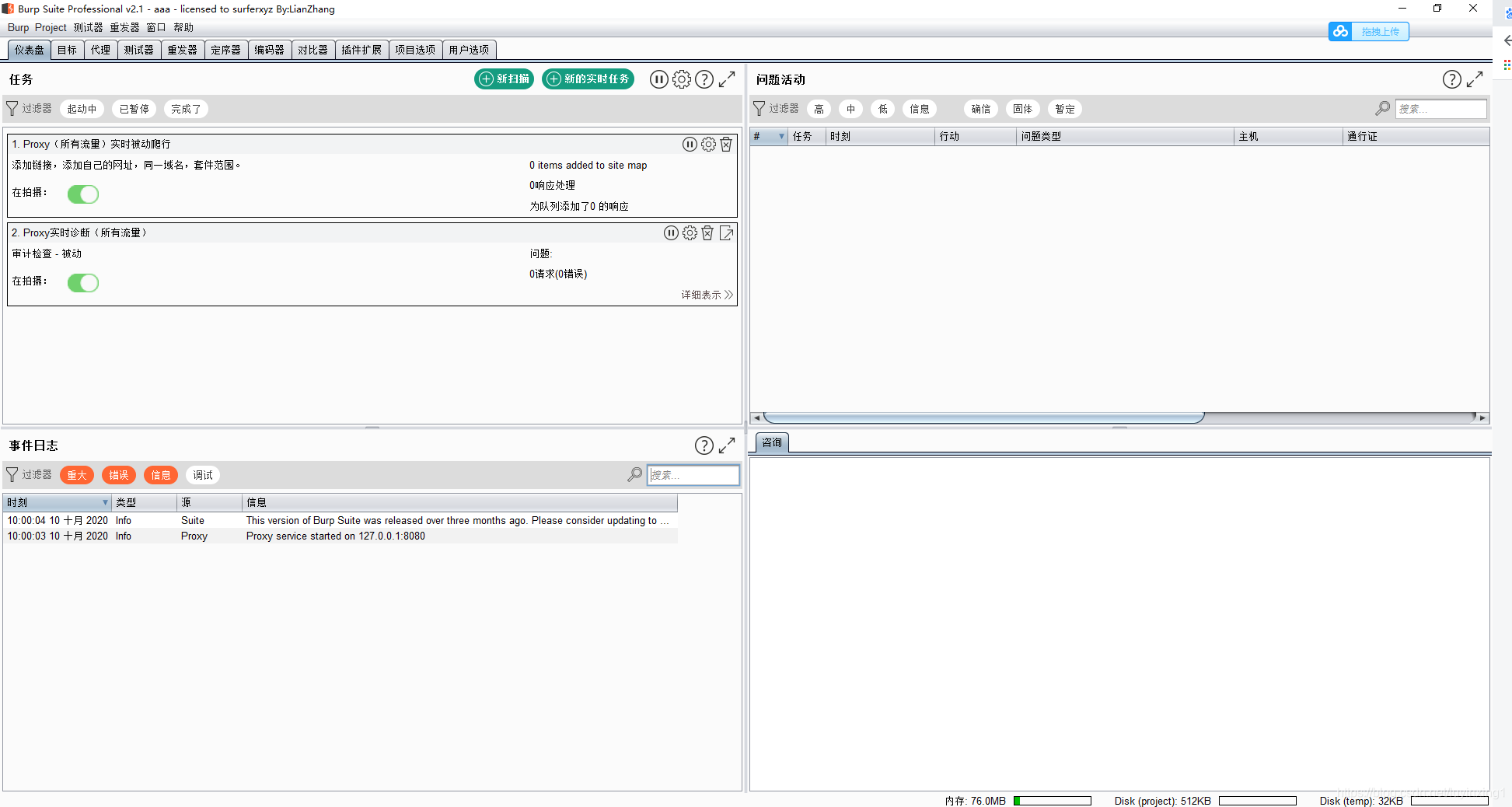The image size is (1512, 807).
Task: Toggle the 固体 confidence filter
Action: (x=1023, y=109)
